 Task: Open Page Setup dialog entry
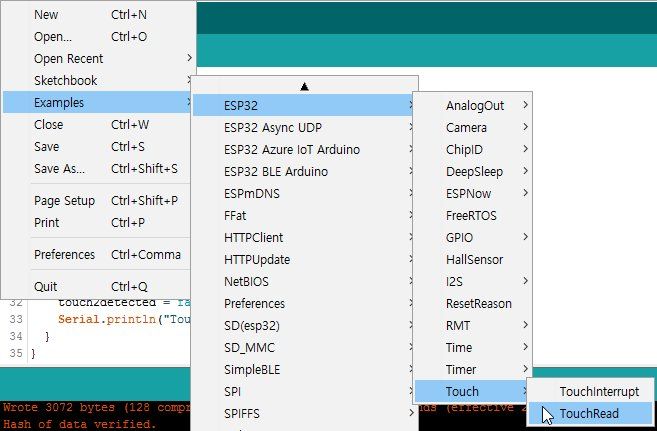coord(98,201)
